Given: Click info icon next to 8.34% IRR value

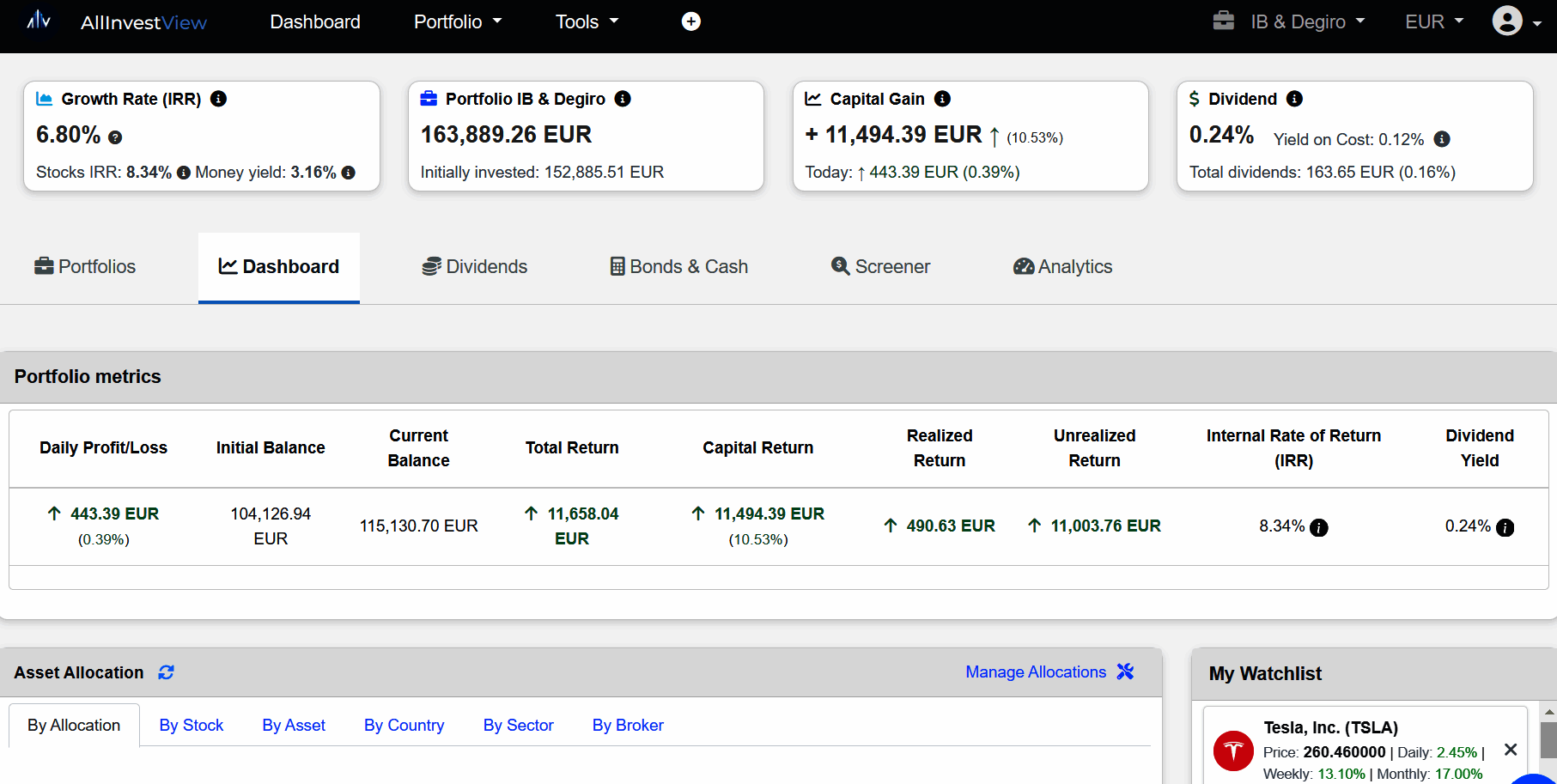Looking at the screenshot, I should [x=1319, y=527].
